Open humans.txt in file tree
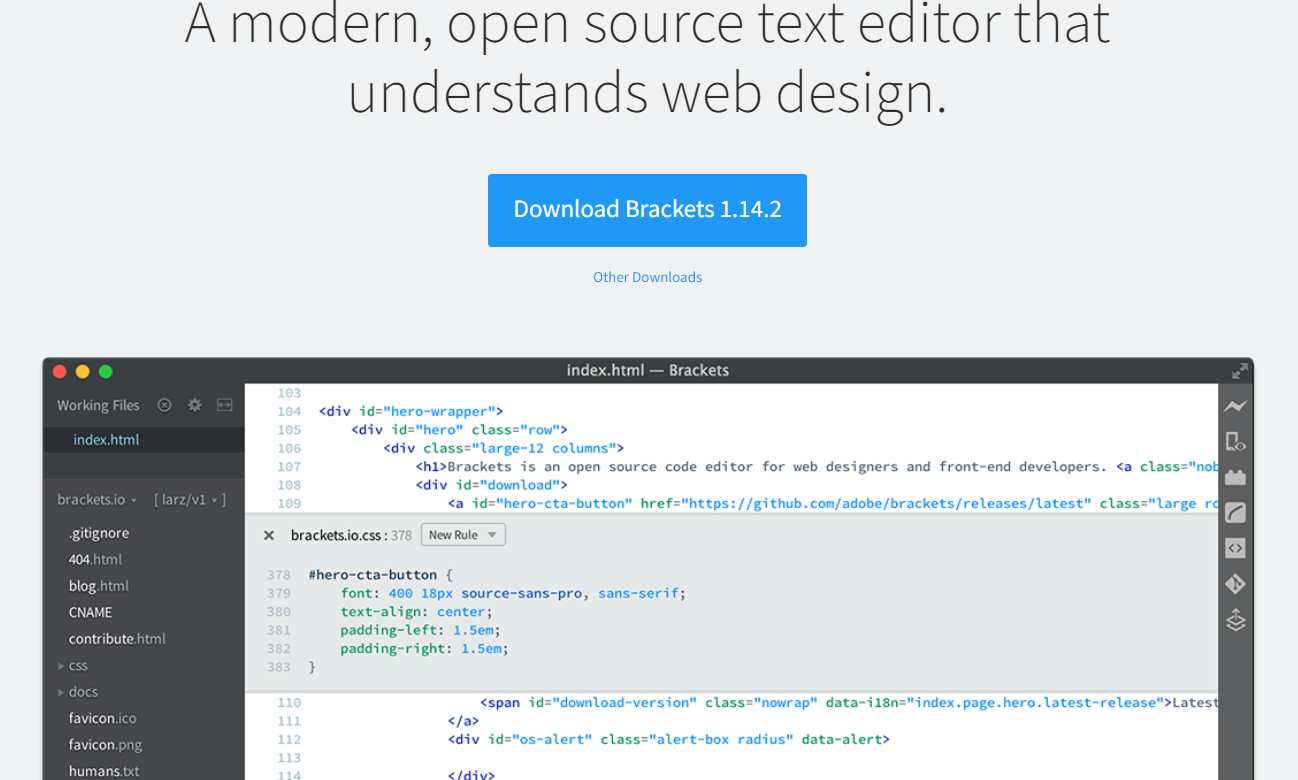 pos(104,771)
